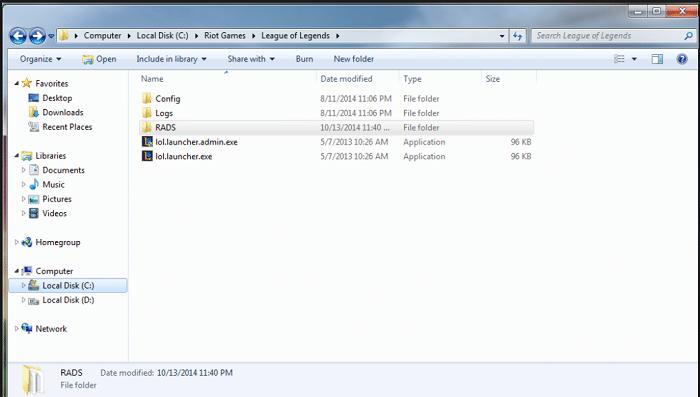Open Downloads in Favorites
This screenshot has height=397, width=700.
click(62, 112)
